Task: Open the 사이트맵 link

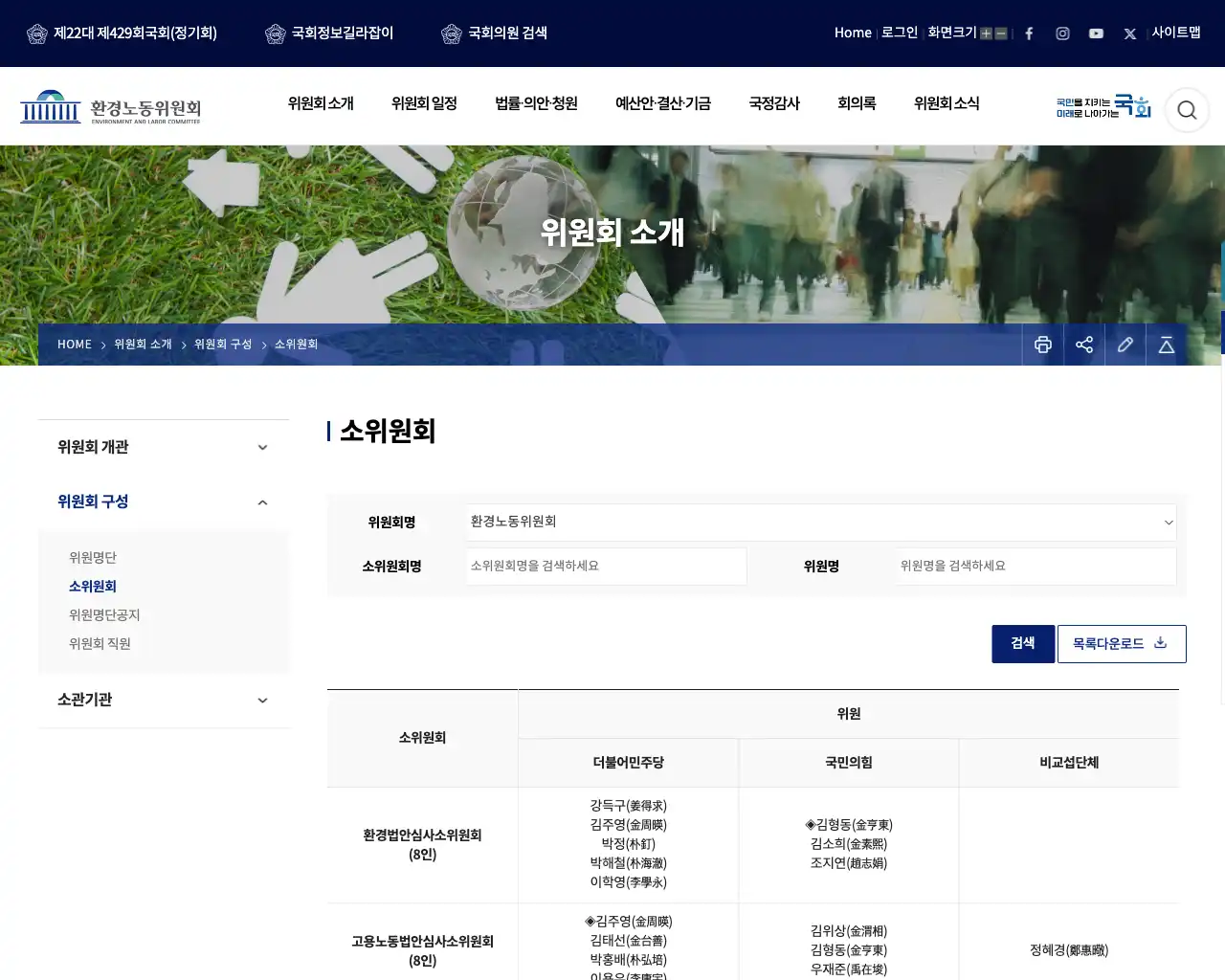Action: pyautogui.click(x=1176, y=33)
